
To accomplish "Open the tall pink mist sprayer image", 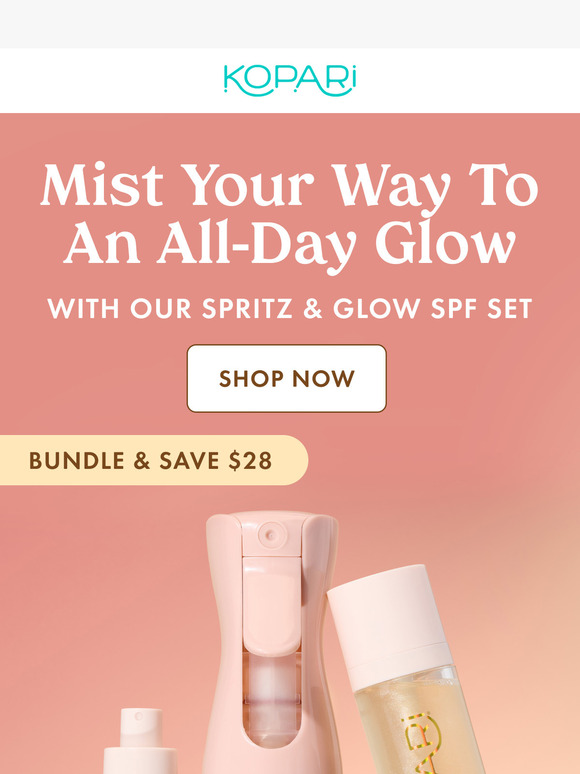I will tap(272, 642).
